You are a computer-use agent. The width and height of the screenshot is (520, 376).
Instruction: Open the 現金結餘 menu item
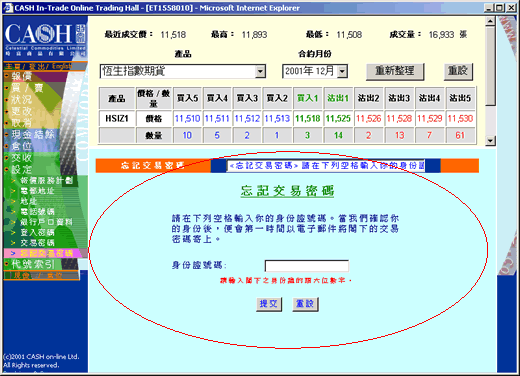33,134
